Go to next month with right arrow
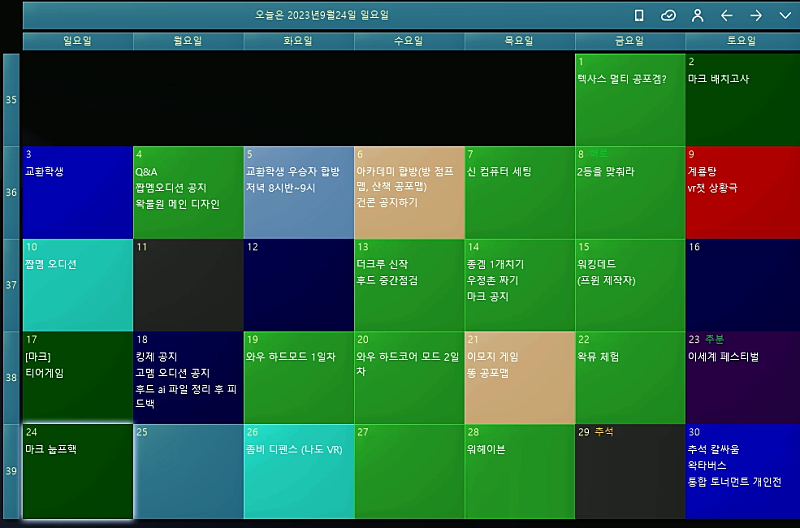This screenshot has width=800, height=528. tap(756, 16)
